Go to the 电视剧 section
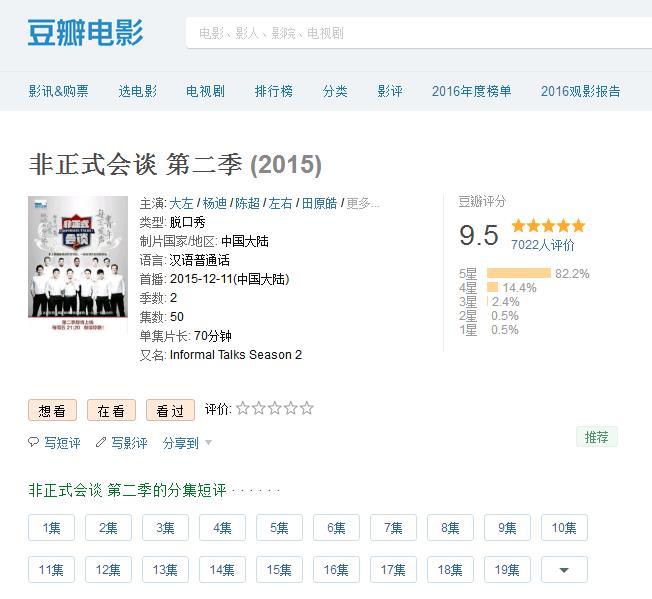This screenshot has width=652, height=599. [x=205, y=91]
